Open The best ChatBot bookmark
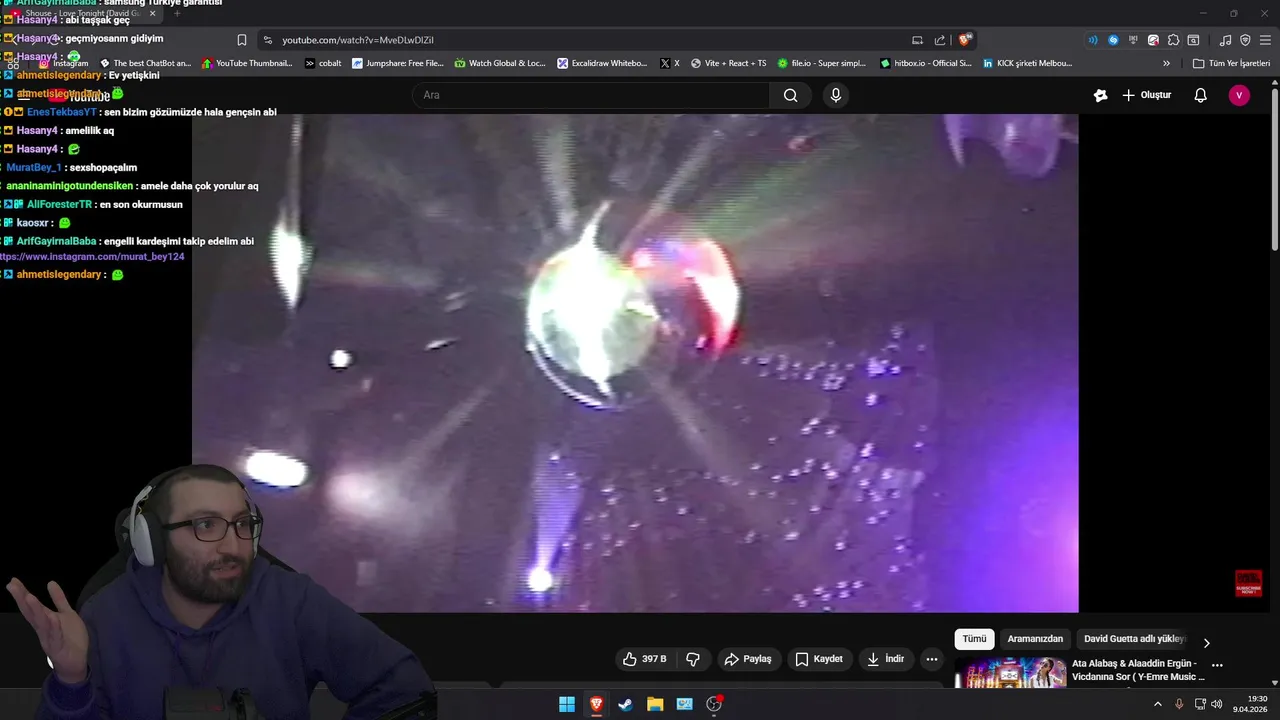This screenshot has height=720, width=1280. [x=145, y=63]
